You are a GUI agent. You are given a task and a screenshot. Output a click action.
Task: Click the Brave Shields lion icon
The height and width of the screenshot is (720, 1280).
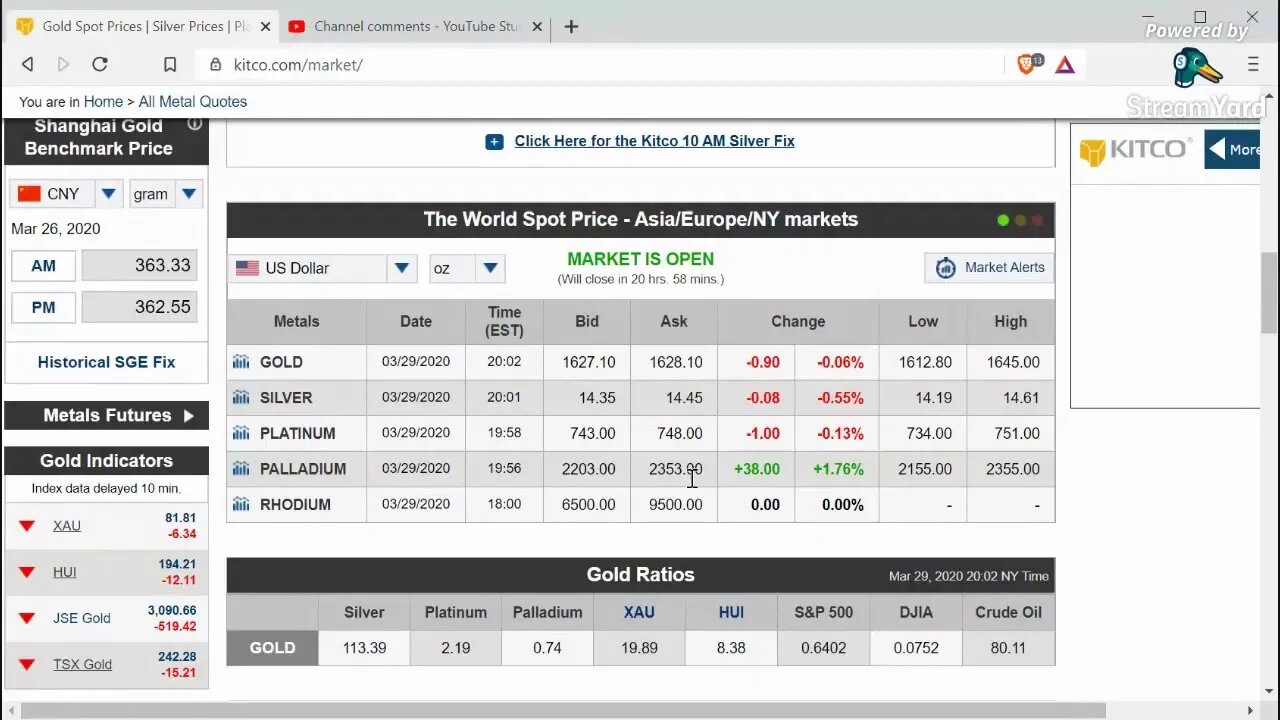pyautogui.click(x=1027, y=65)
